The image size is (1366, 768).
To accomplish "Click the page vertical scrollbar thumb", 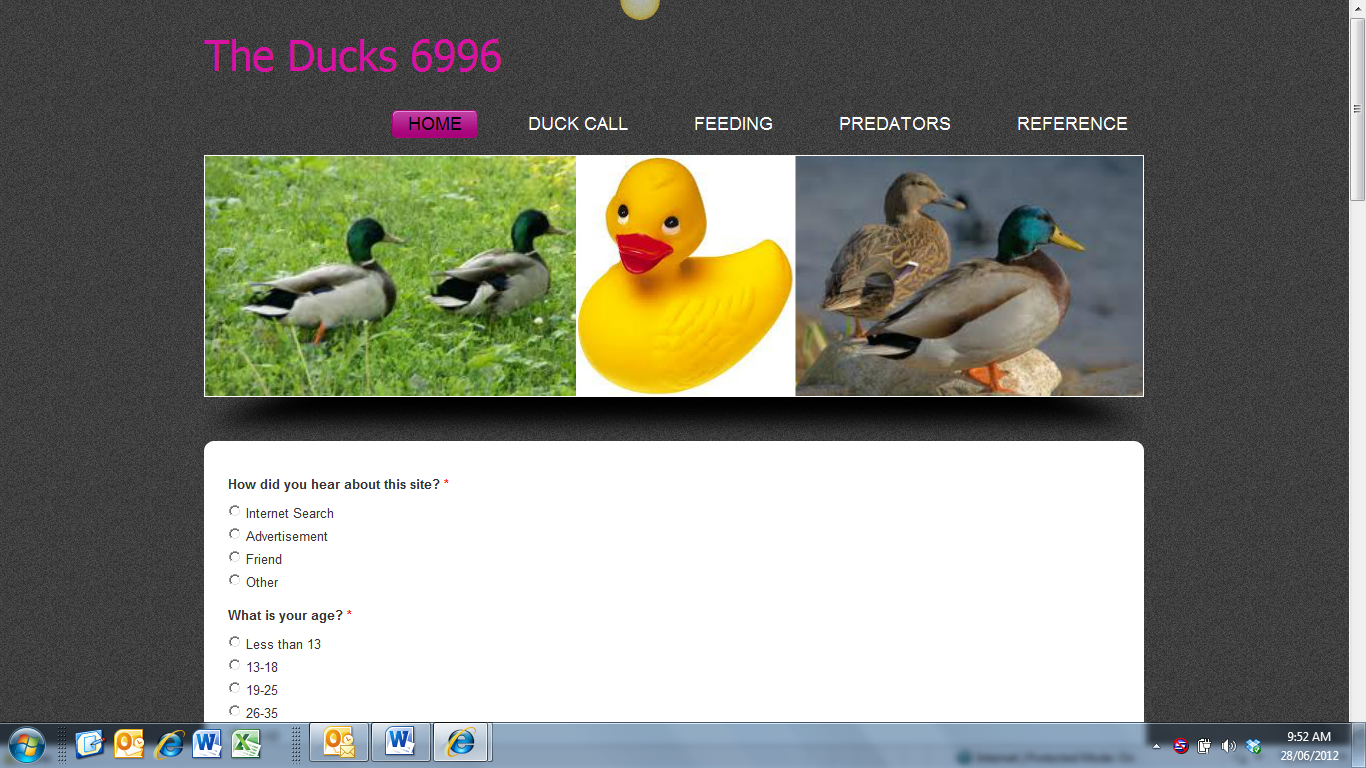I will (1357, 108).
